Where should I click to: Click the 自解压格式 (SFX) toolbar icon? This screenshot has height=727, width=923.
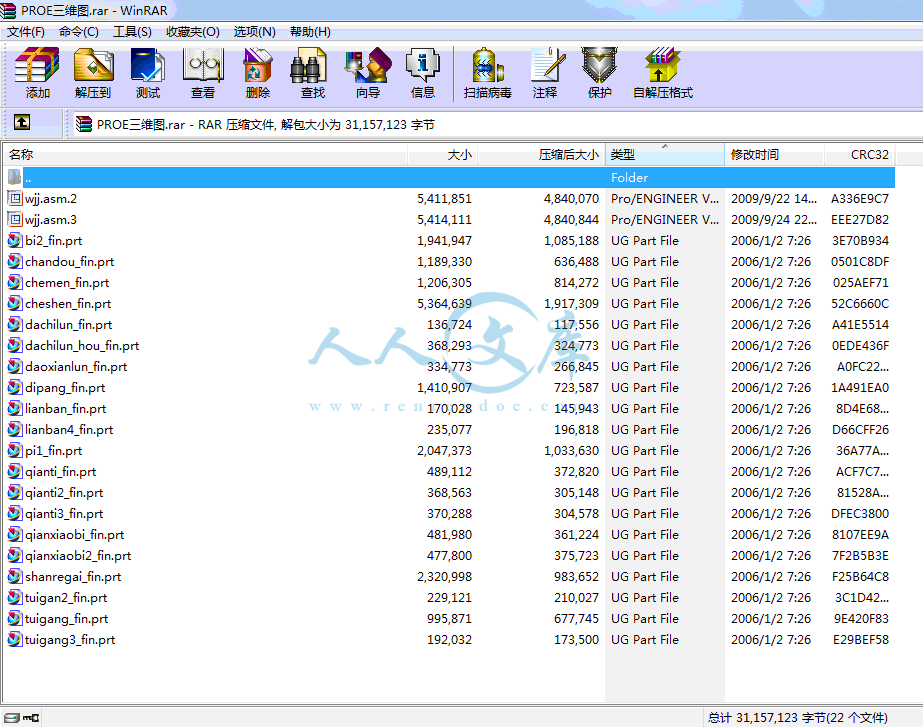(663, 65)
